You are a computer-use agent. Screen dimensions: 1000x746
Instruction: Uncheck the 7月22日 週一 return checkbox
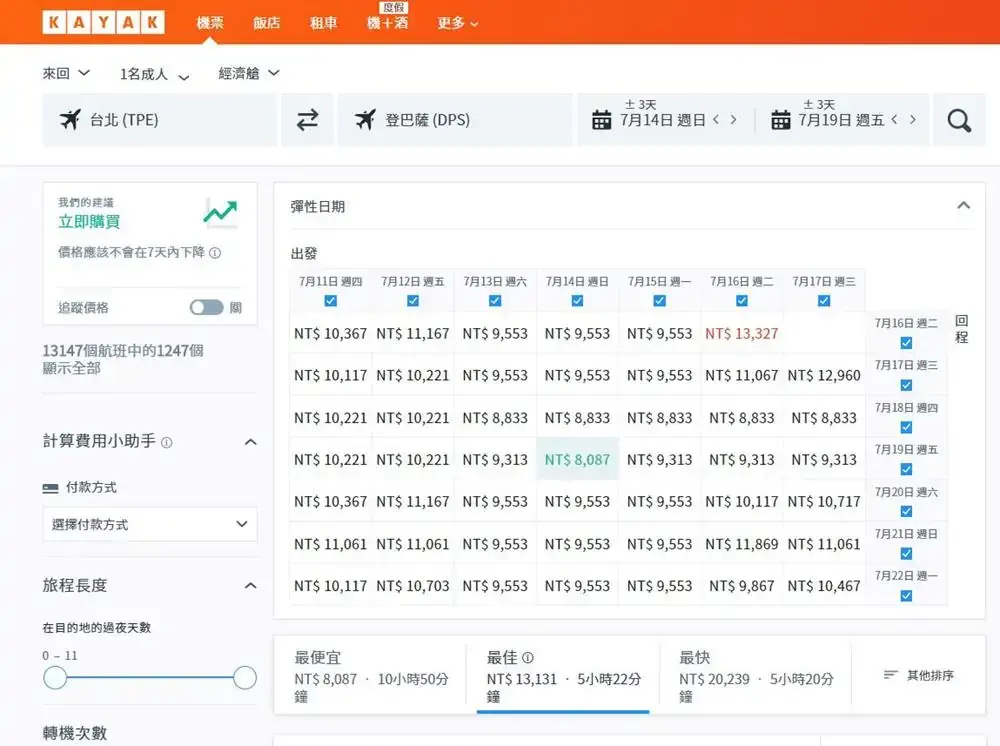906,596
